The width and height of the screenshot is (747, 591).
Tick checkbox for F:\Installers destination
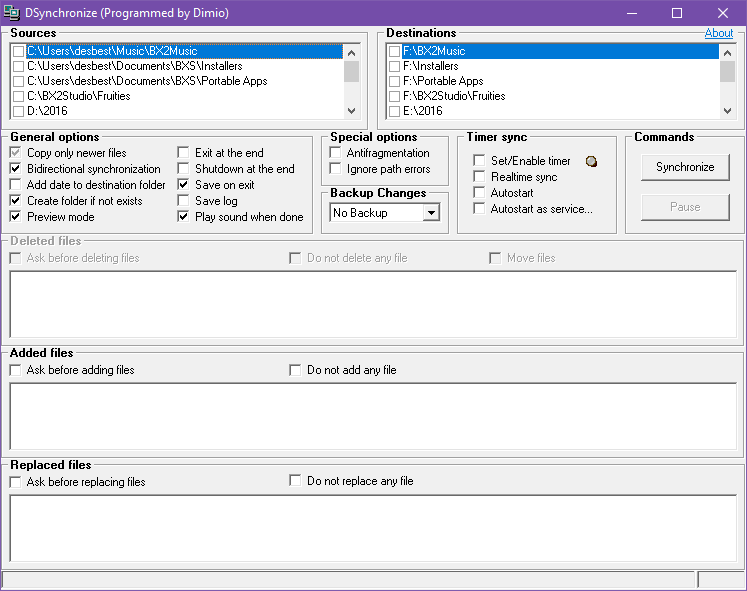click(394, 66)
